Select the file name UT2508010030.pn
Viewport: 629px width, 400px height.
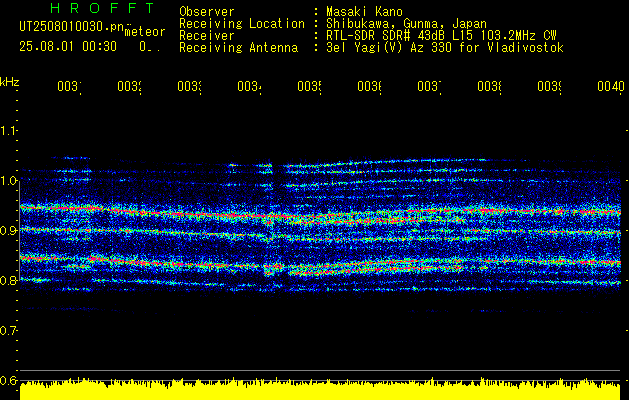[x=72, y=27]
